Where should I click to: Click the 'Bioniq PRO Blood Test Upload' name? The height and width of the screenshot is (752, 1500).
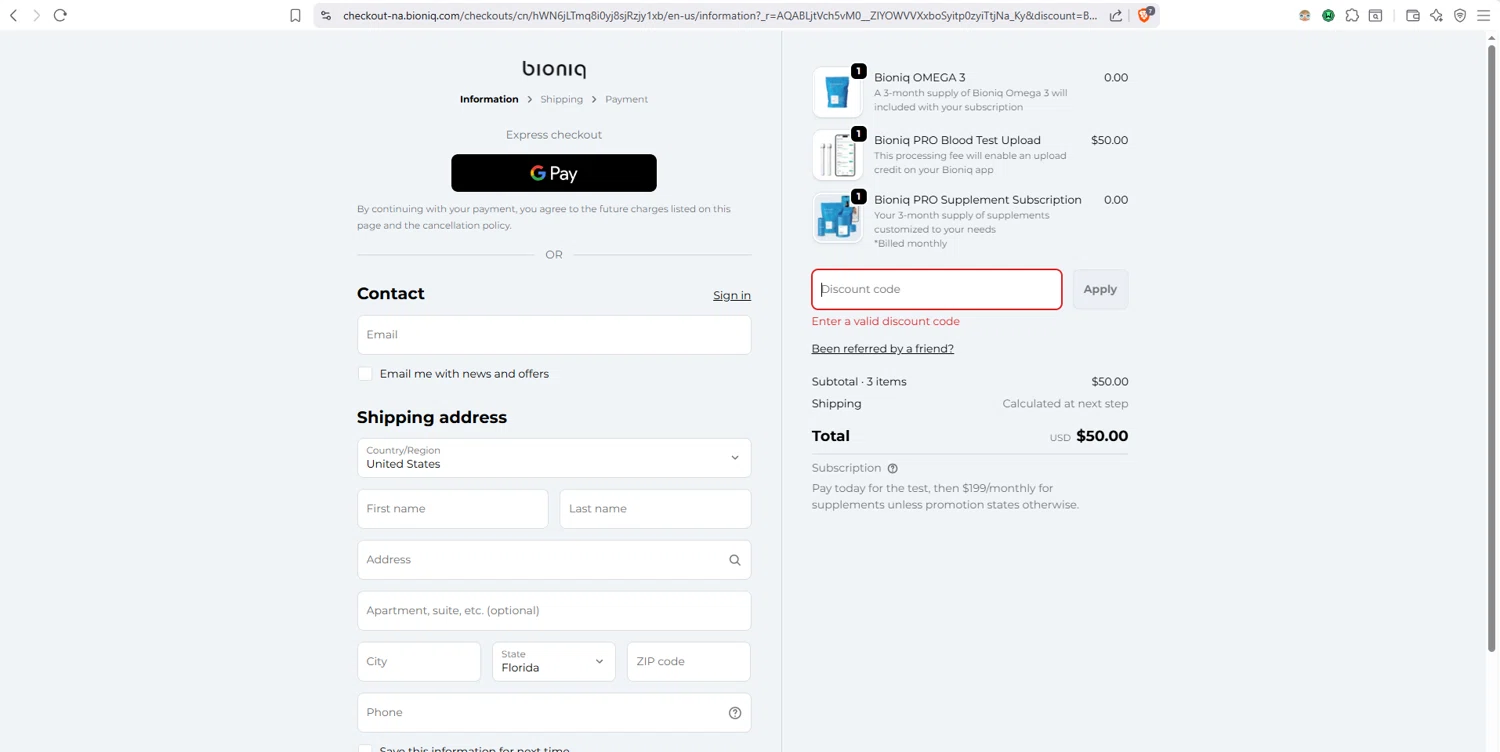(958, 140)
